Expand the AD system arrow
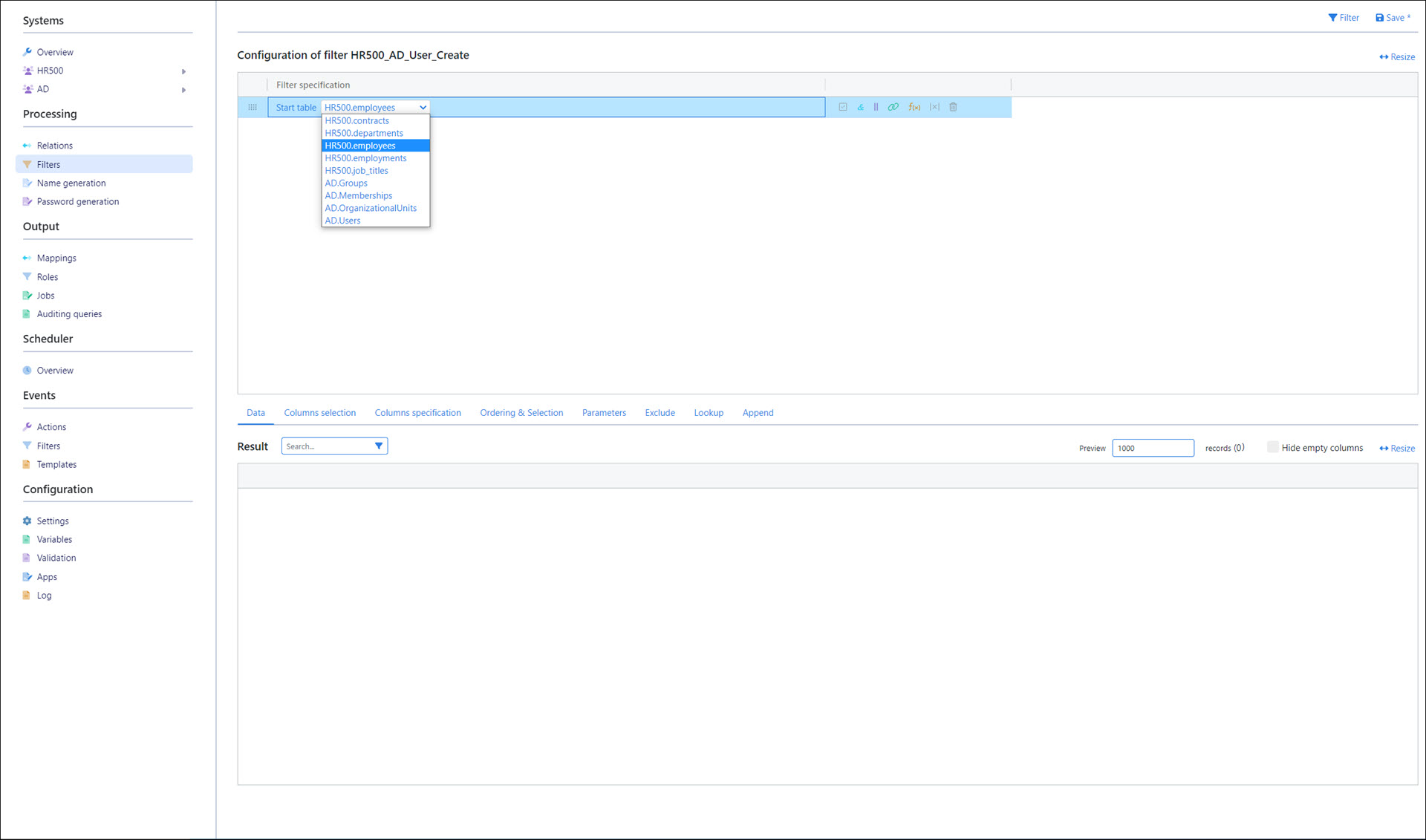The image size is (1426, 840). (183, 90)
